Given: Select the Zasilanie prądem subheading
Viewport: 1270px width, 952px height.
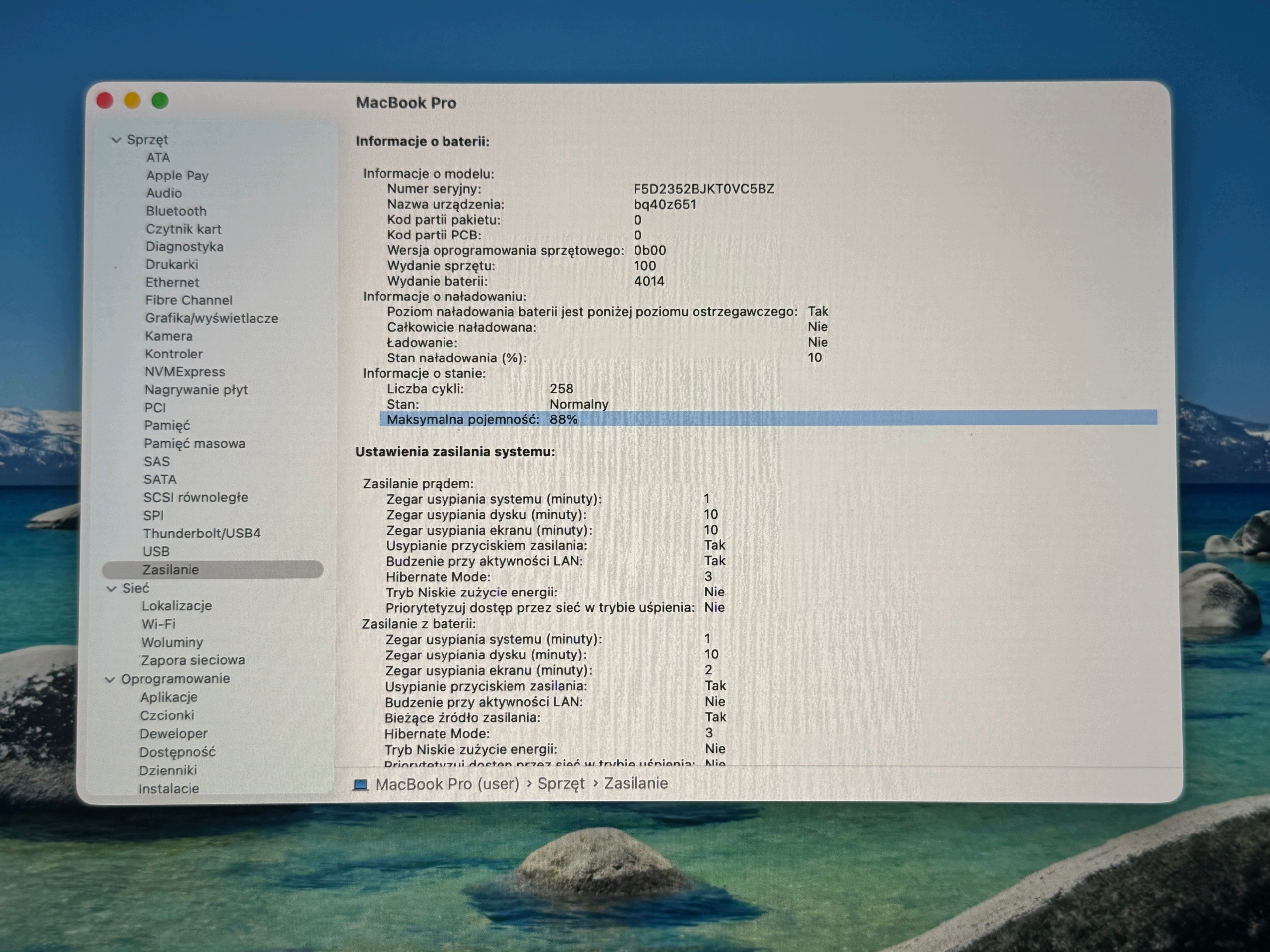Looking at the screenshot, I should (418, 484).
